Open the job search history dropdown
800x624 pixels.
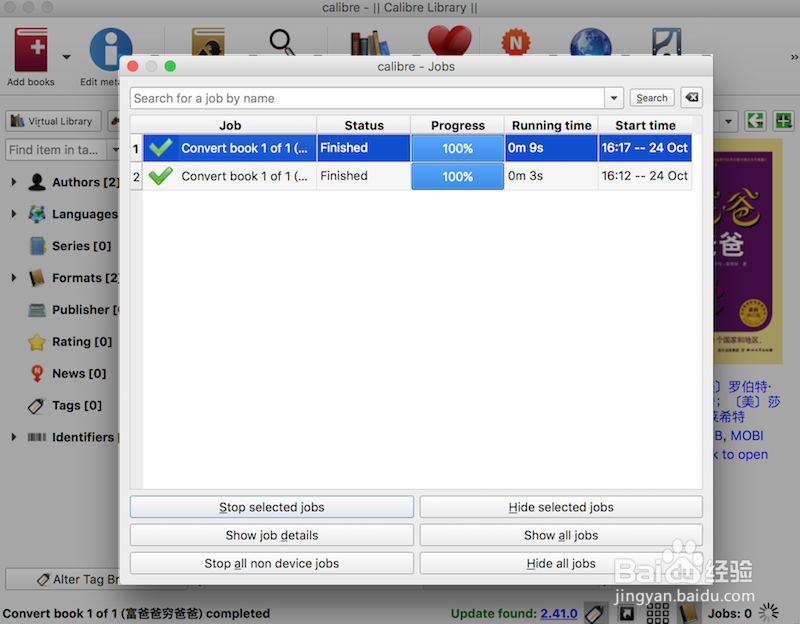click(614, 98)
